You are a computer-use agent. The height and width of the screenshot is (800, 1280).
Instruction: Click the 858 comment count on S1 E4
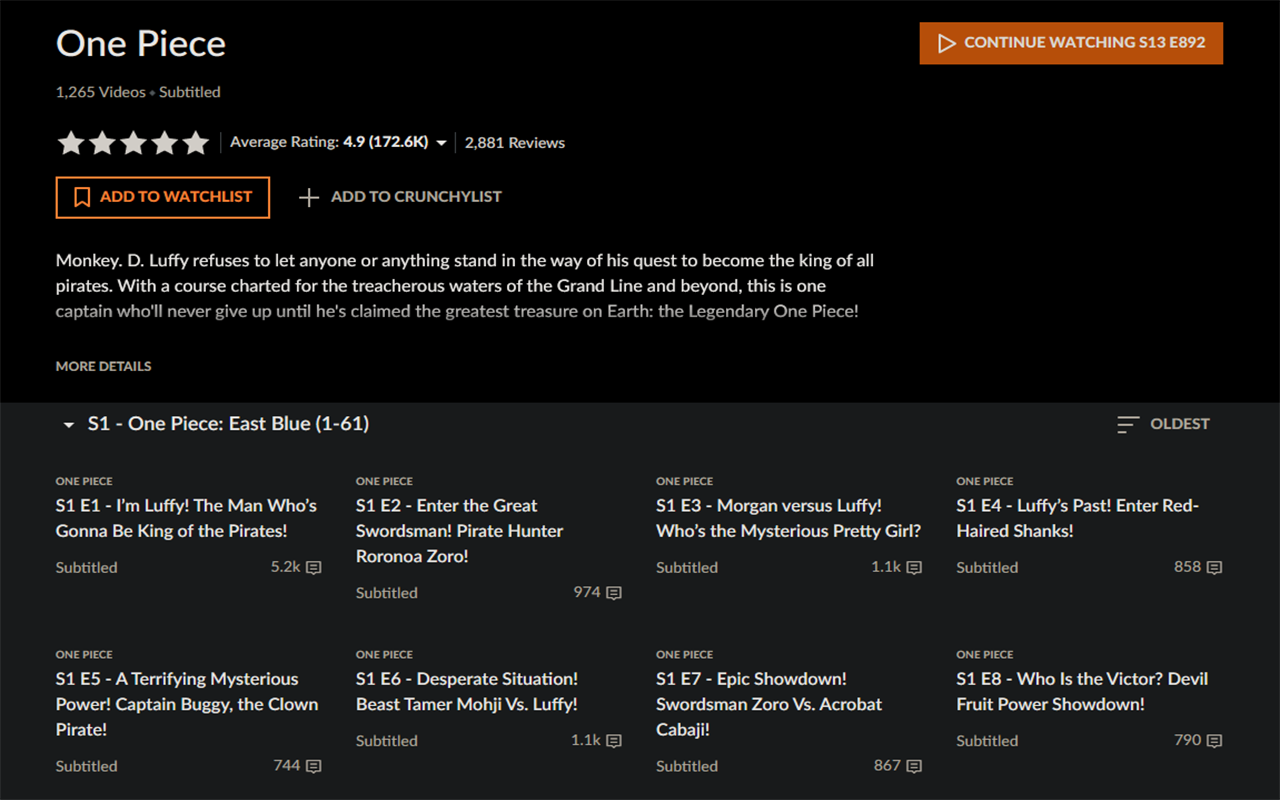1187,567
